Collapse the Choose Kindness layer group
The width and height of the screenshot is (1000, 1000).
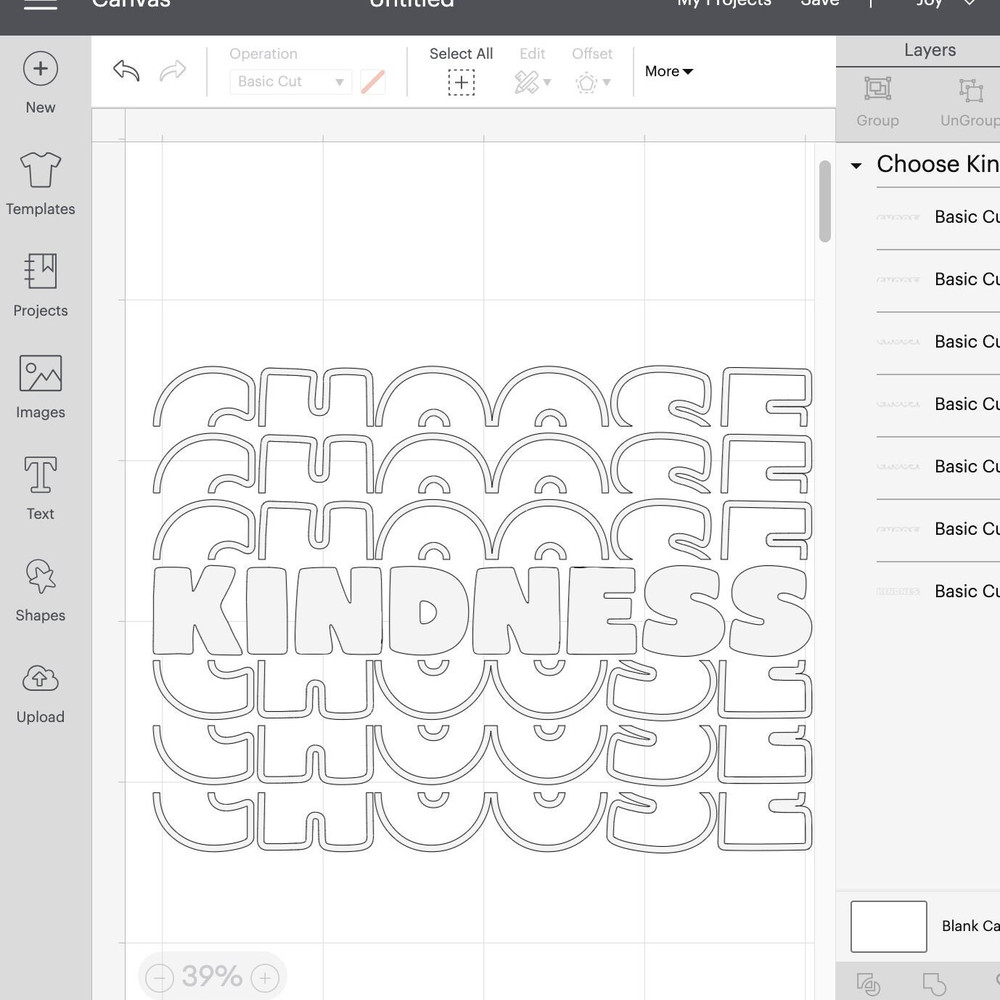tap(857, 164)
